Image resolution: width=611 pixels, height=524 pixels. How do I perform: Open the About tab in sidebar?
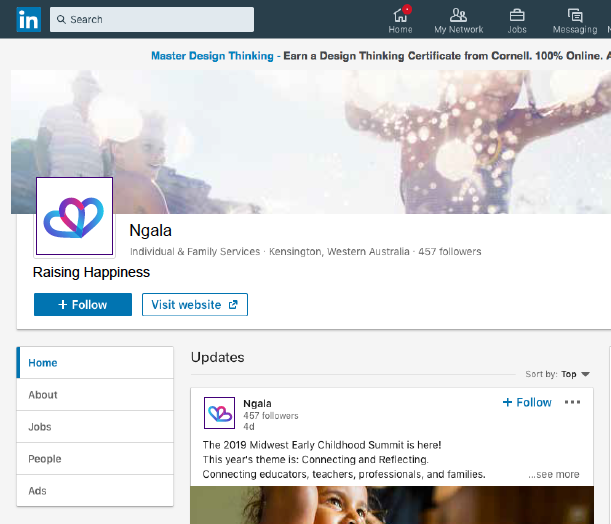click(x=95, y=395)
